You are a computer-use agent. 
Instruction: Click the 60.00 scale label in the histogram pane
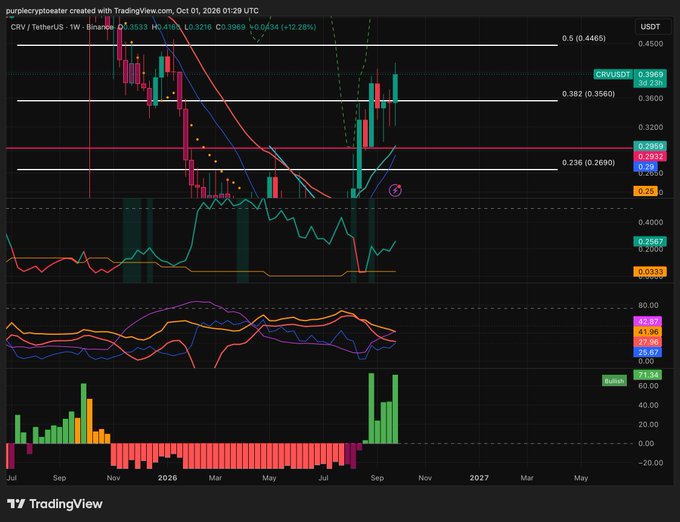[648, 386]
